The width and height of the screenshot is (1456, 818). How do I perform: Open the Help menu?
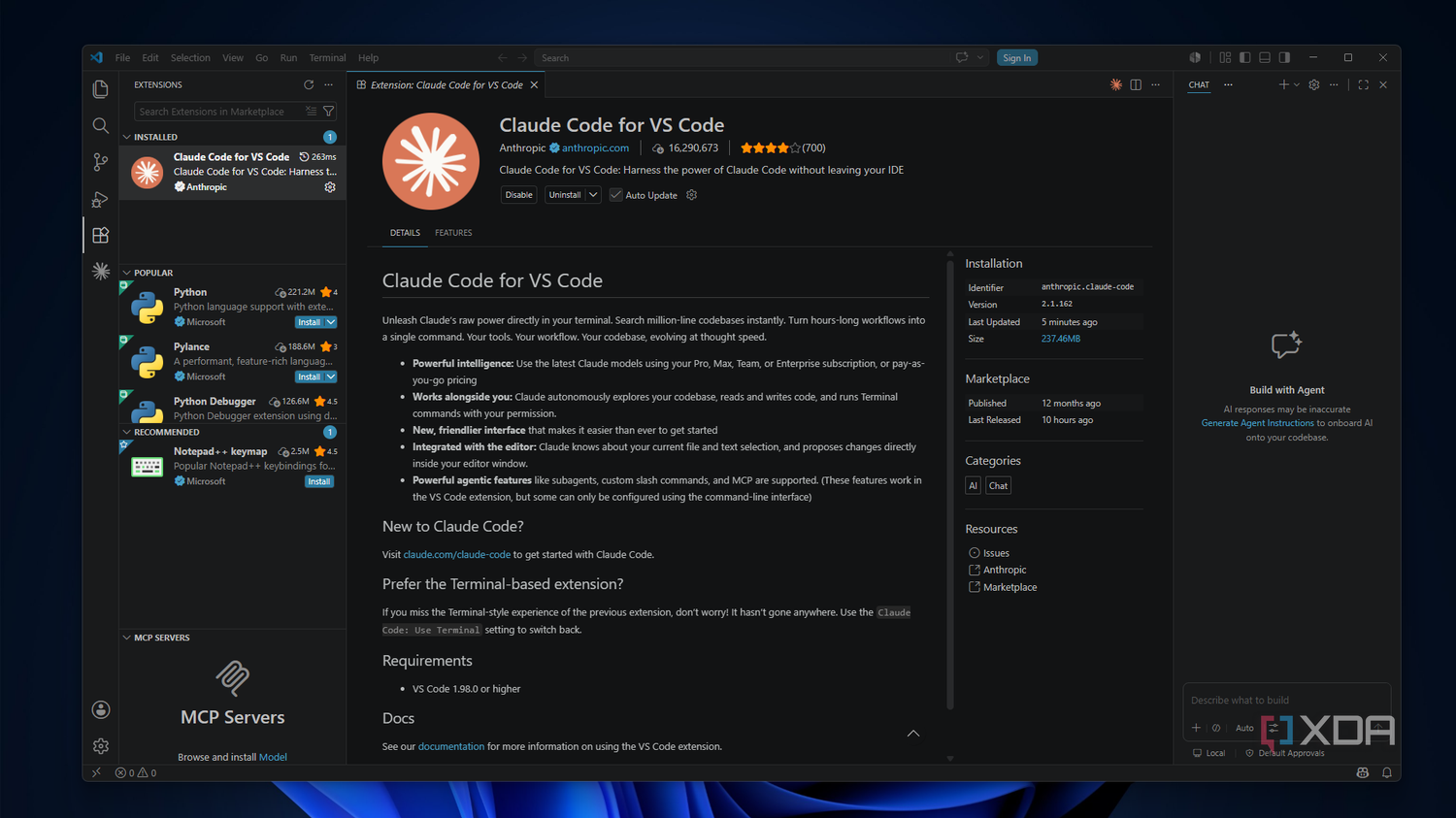tap(368, 58)
